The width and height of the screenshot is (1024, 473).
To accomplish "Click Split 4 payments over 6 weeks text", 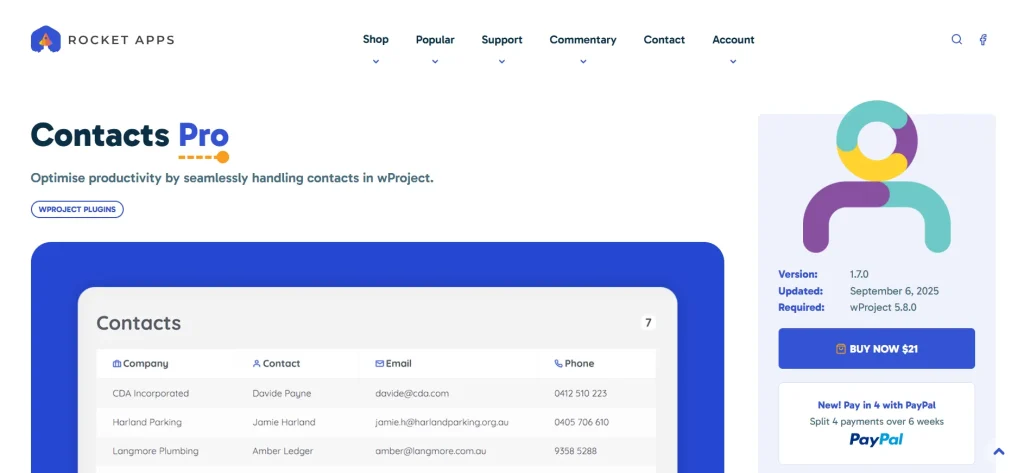I will (876, 421).
